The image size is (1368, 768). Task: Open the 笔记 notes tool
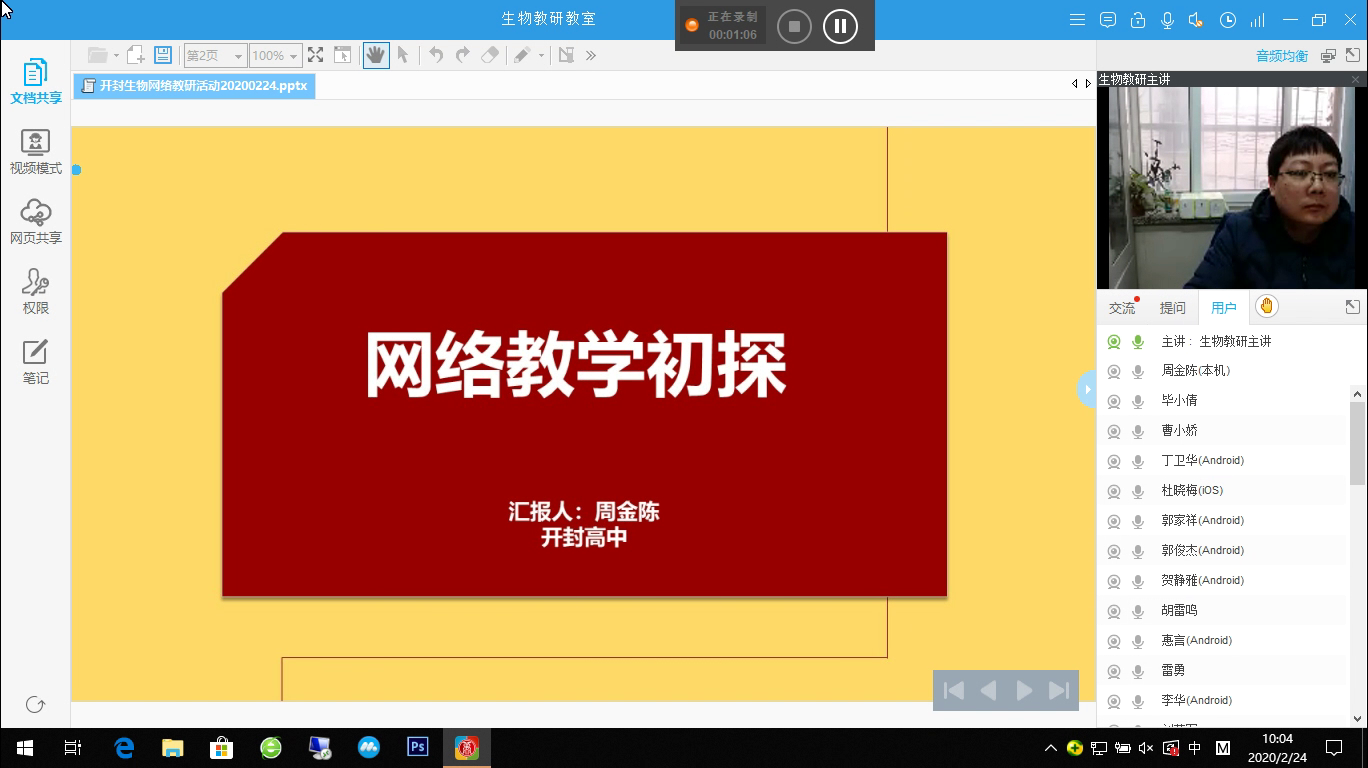point(35,362)
